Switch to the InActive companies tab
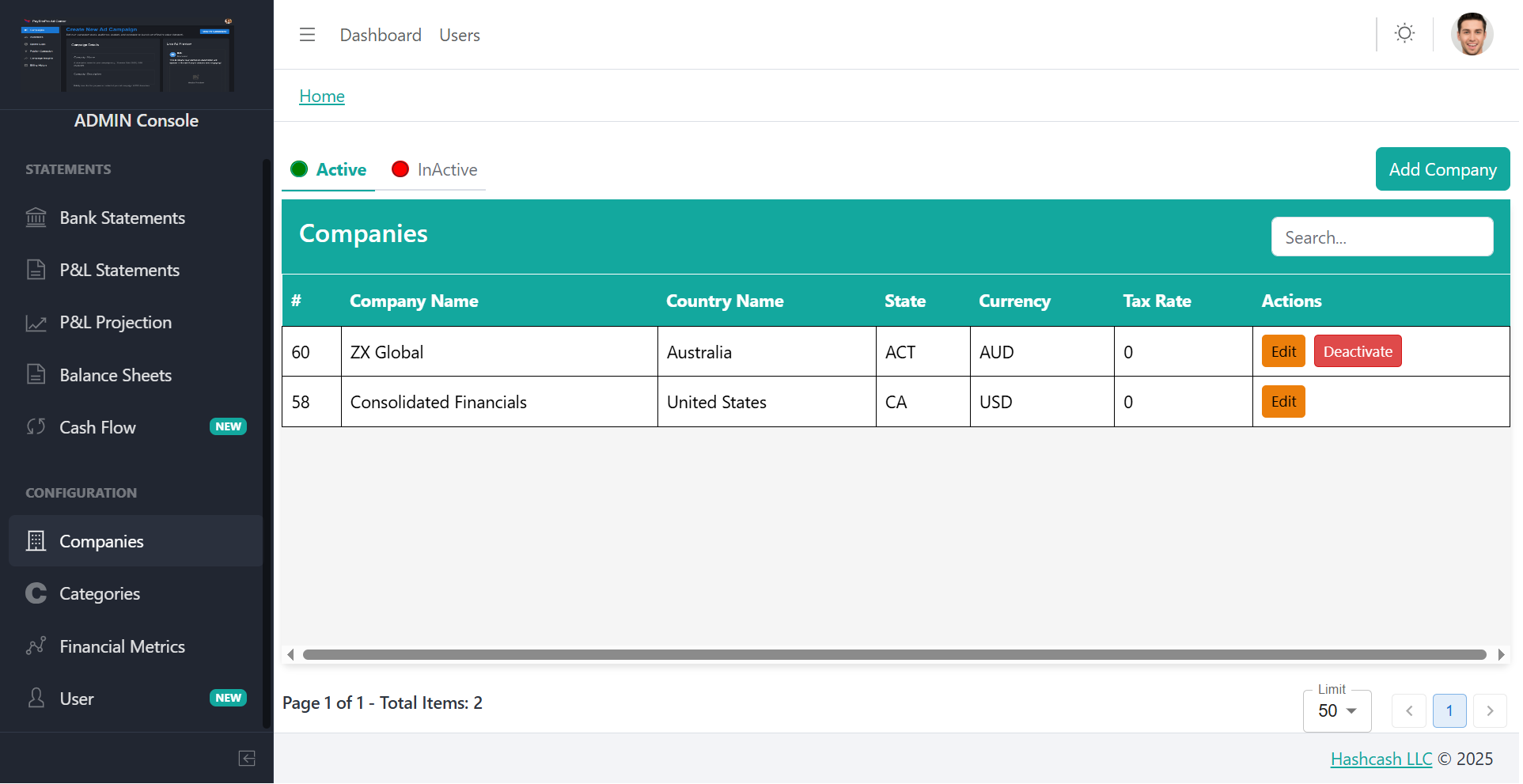Image resolution: width=1523 pixels, height=784 pixels. pyautogui.click(x=434, y=170)
